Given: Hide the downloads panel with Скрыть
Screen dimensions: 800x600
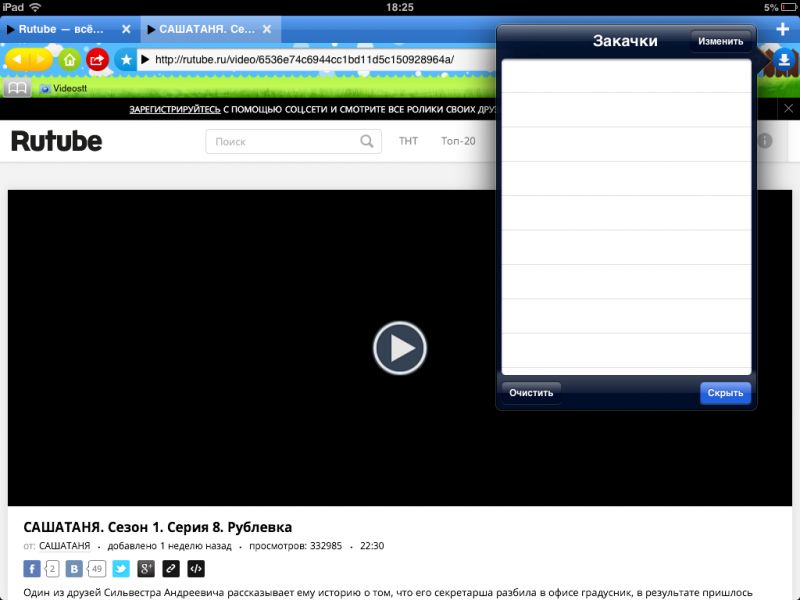Looking at the screenshot, I should coord(725,393).
